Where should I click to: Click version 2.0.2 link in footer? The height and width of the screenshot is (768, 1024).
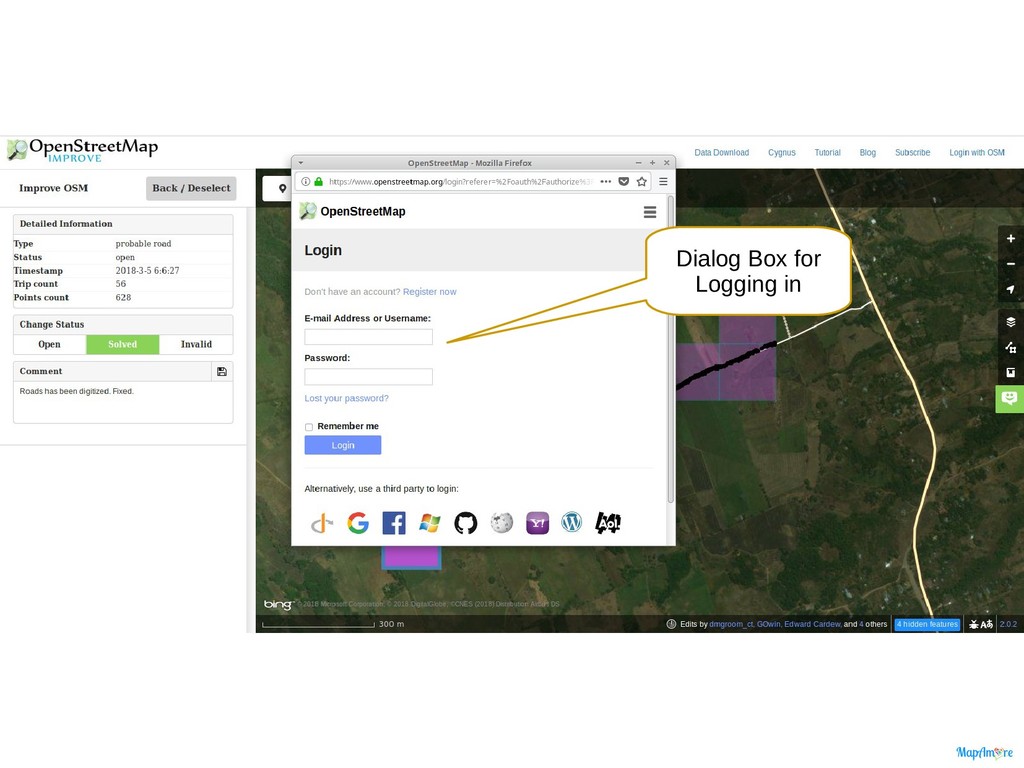(x=1008, y=624)
